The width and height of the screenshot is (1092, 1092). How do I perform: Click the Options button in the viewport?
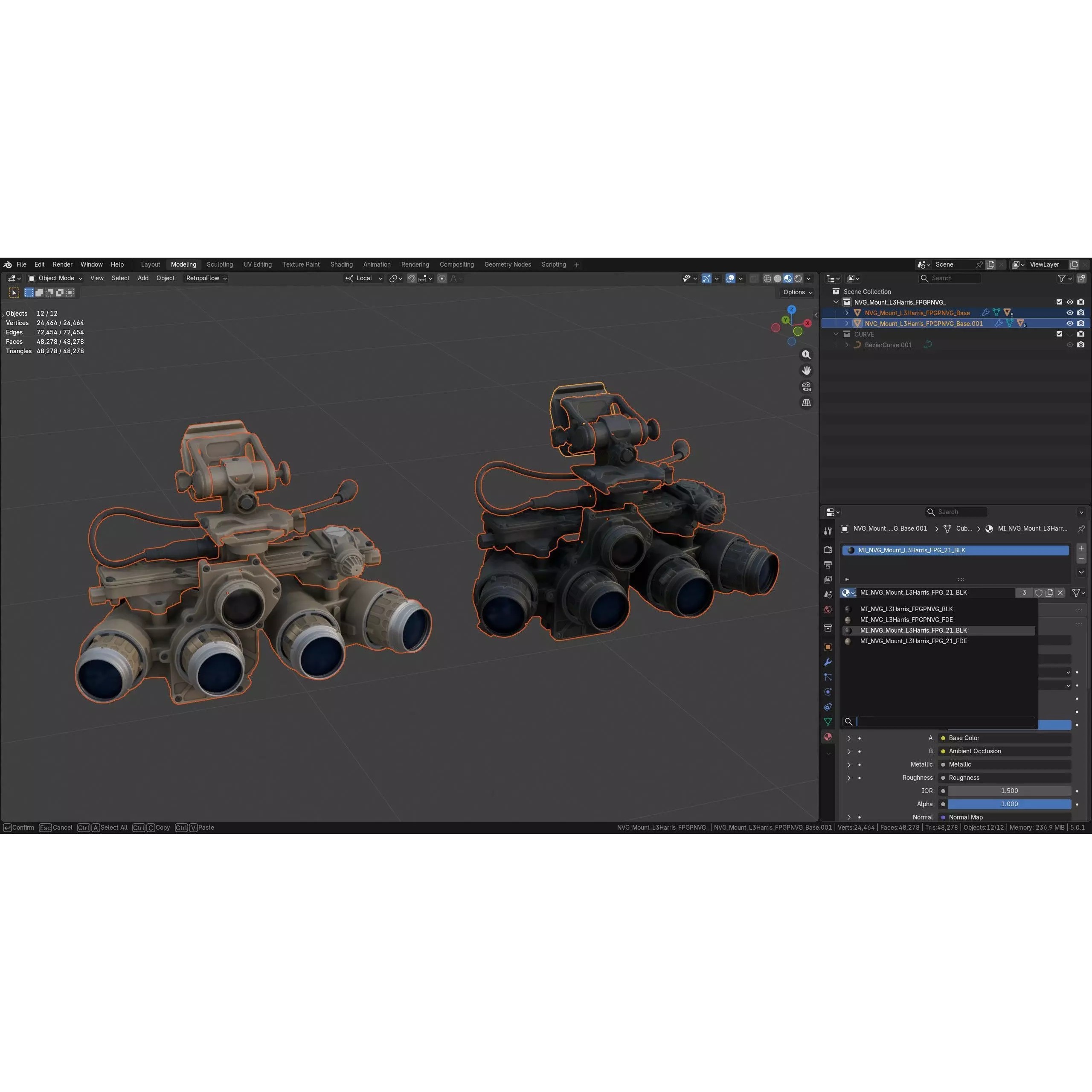796,292
